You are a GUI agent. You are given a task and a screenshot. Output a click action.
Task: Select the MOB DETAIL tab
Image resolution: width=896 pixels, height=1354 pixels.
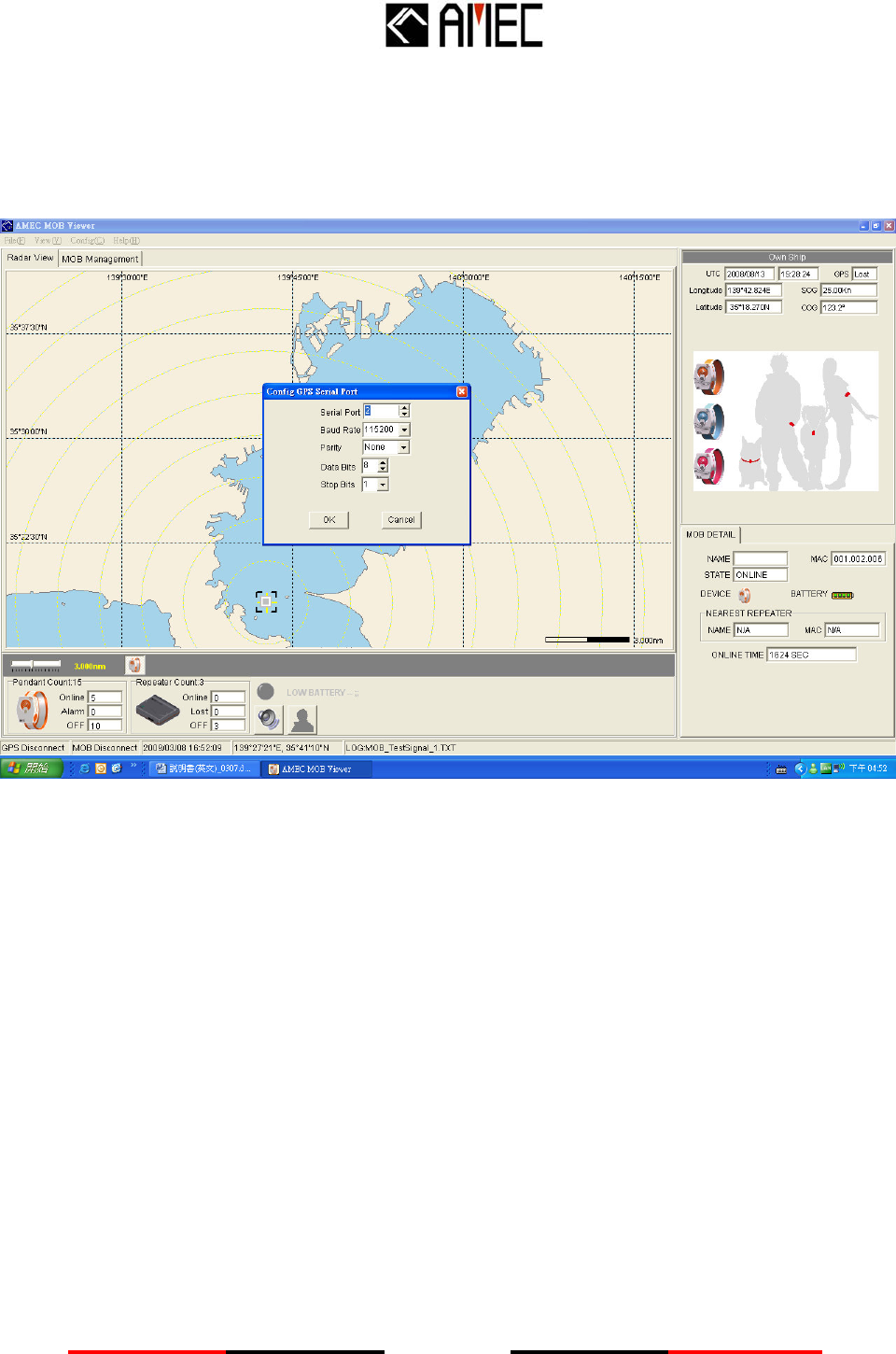click(x=710, y=535)
